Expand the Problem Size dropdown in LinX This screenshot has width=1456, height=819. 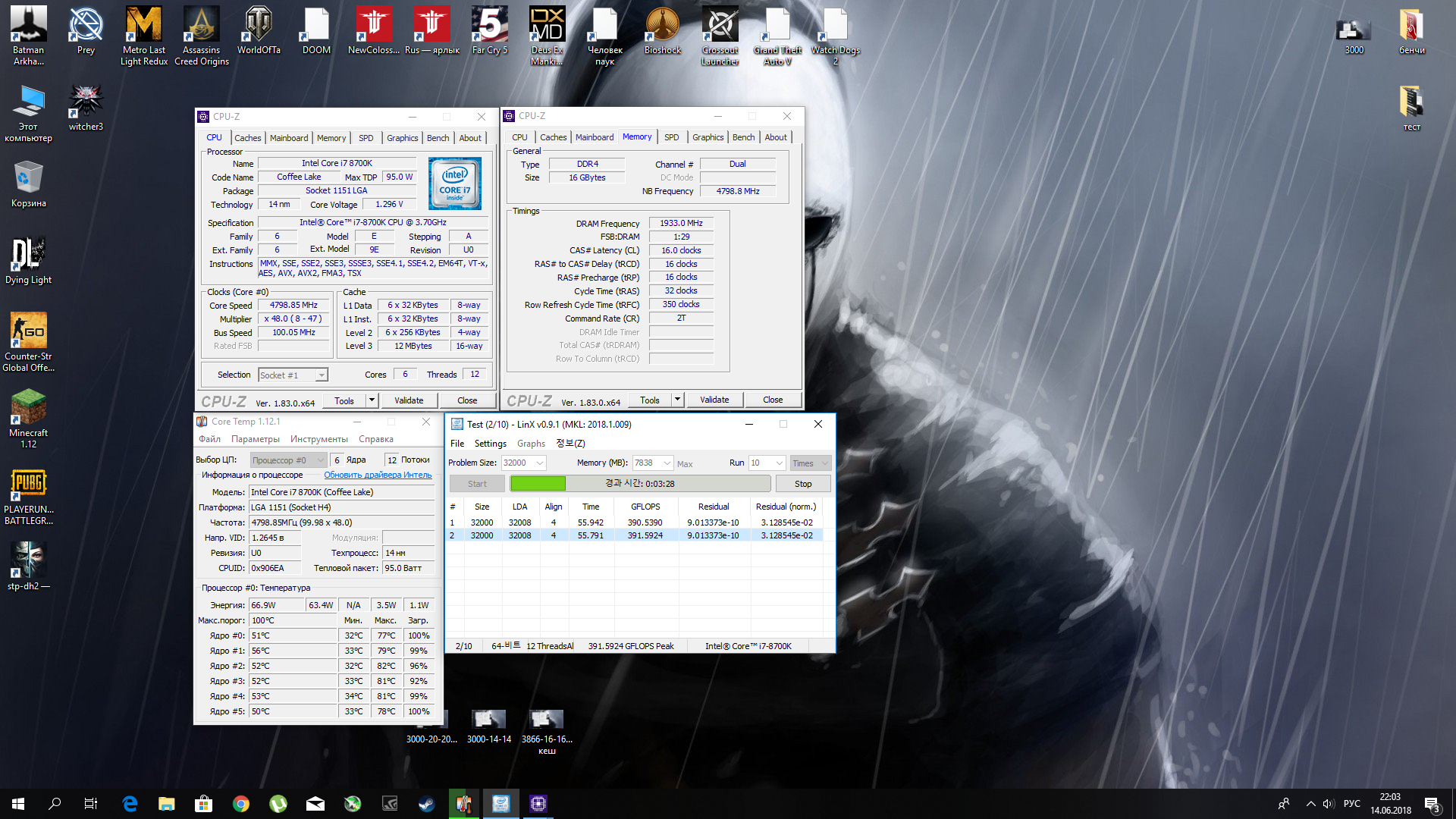coord(540,463)
